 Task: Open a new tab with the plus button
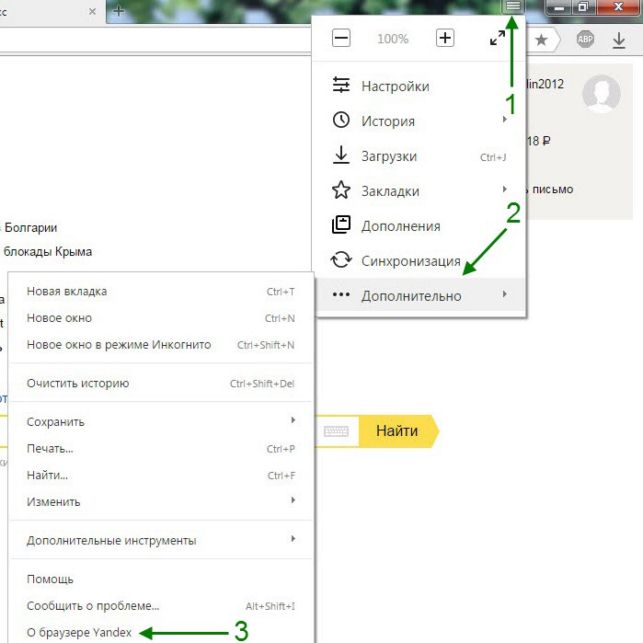point(118,11)
